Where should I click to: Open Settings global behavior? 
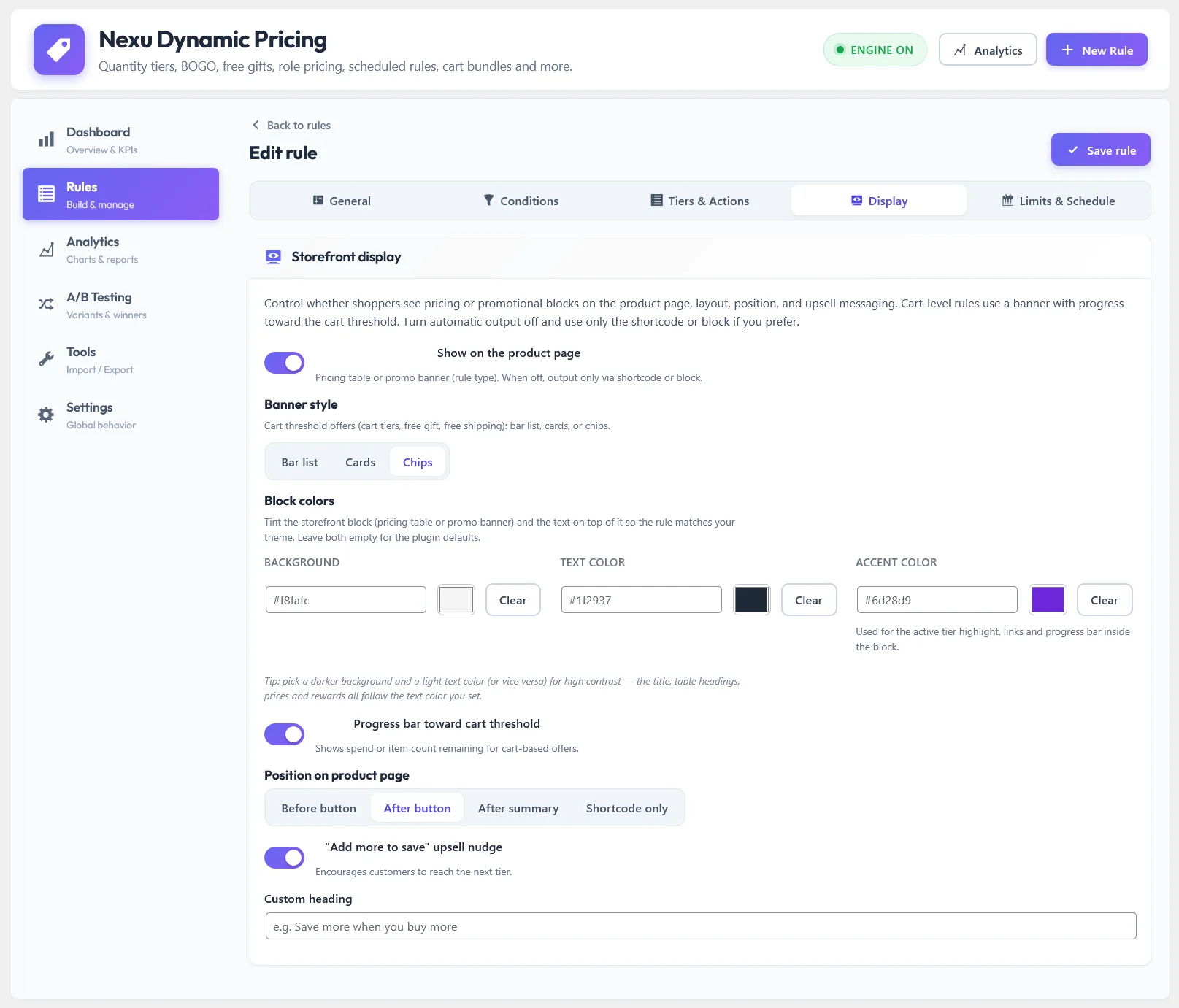pyautogui.click(x=120, y=415)
